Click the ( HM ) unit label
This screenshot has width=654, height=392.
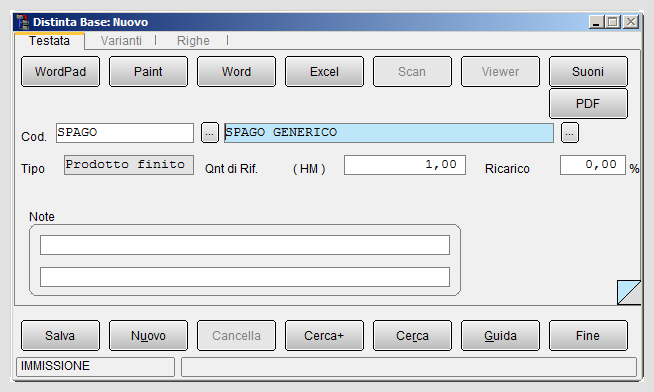point(309,168)
